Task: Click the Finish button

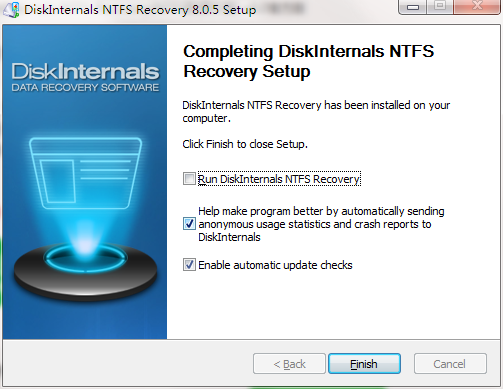Action: click(364, 364)
